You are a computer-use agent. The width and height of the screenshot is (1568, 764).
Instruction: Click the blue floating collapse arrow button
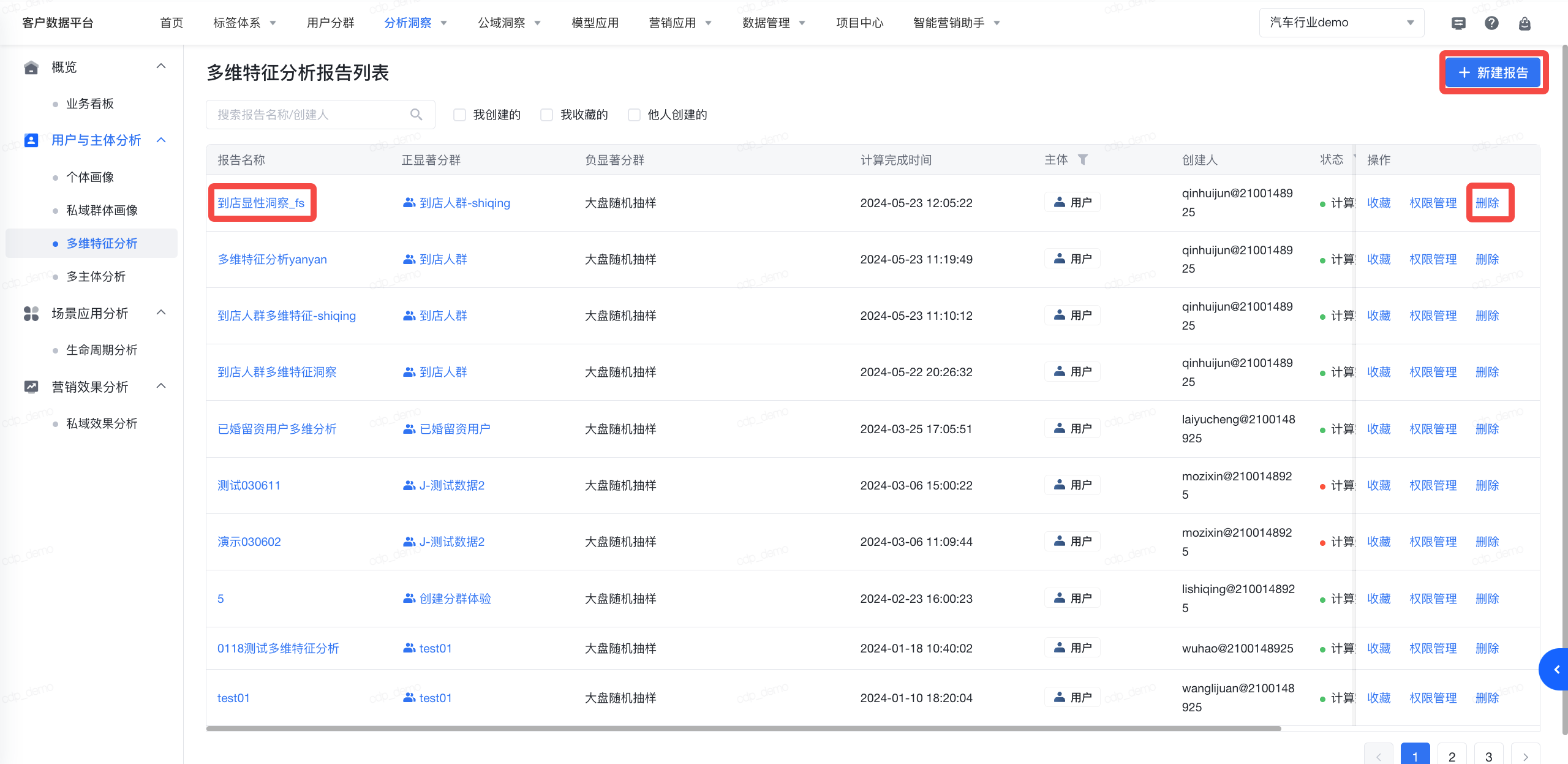click(x=1555, y=670)
